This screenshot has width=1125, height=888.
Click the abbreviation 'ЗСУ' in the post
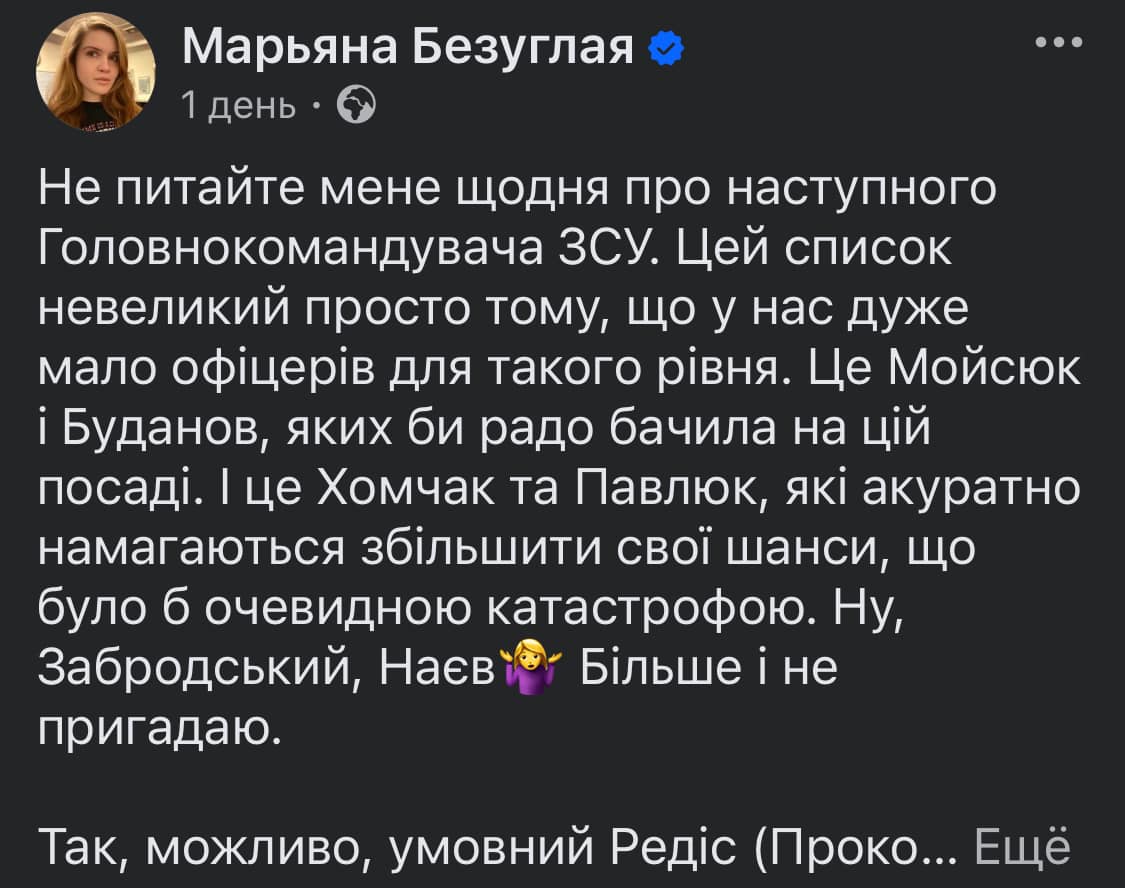coord(607,249)
